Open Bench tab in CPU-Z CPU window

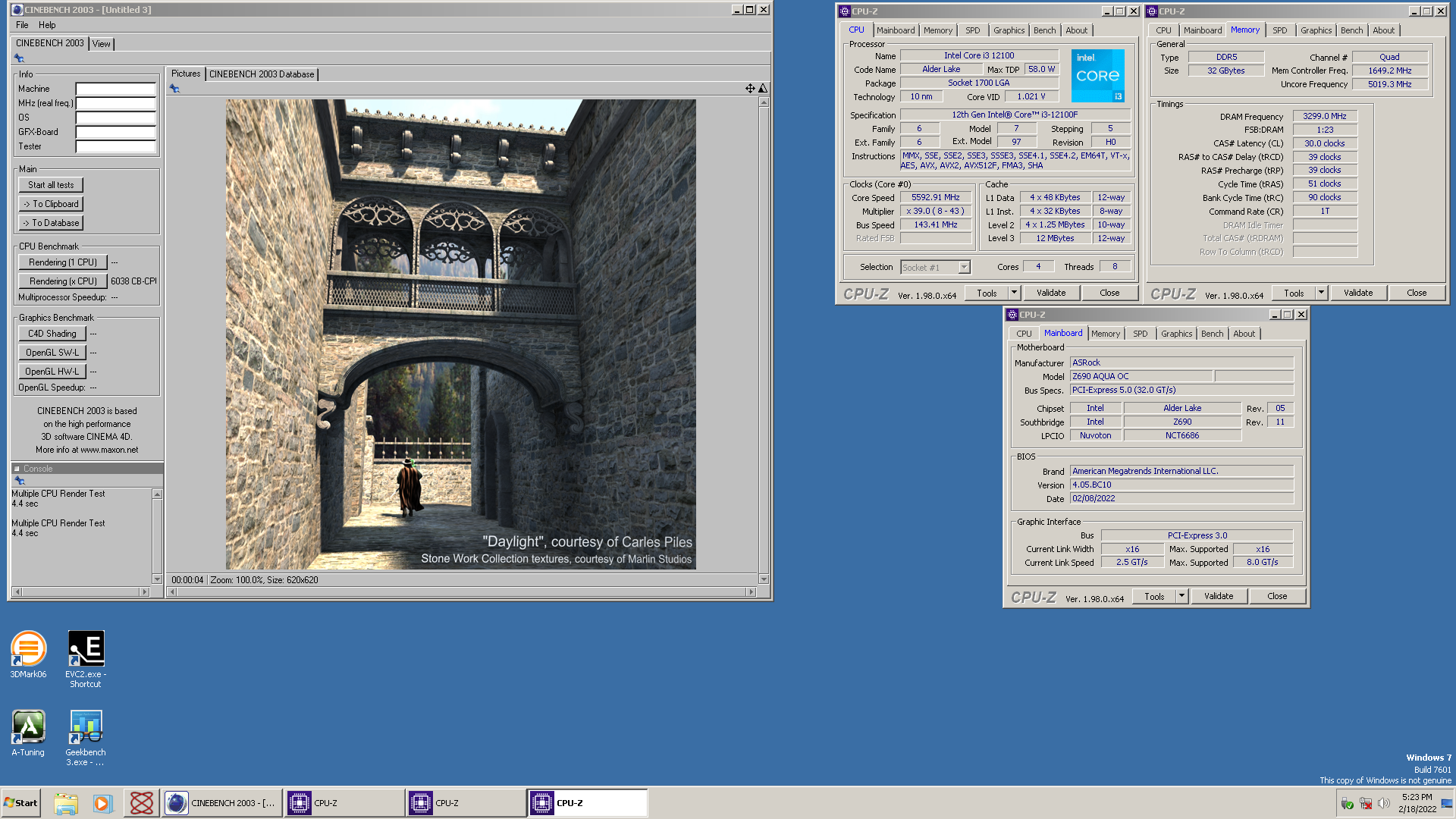click(x=1044, y=30)
